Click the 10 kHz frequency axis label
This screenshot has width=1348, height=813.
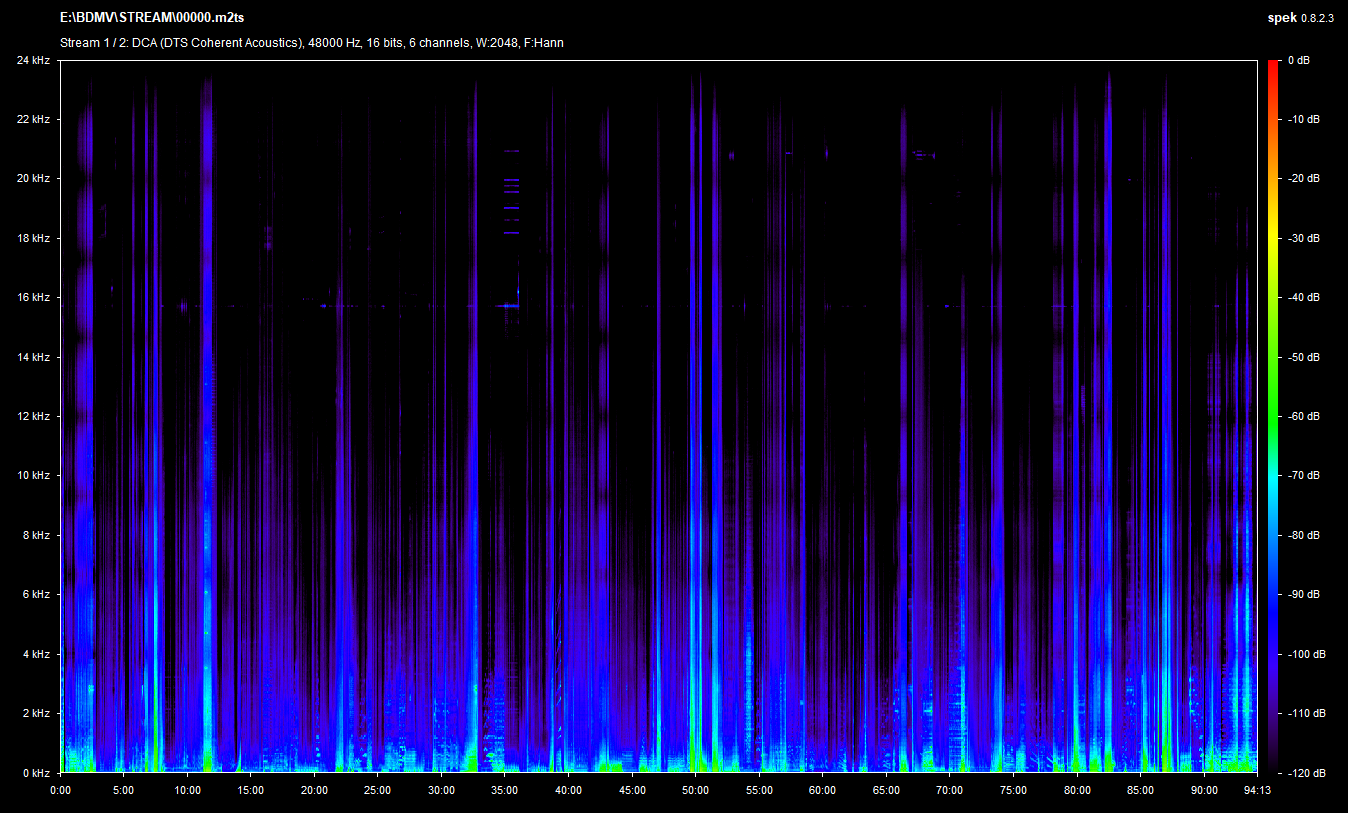pyautogui.click(x=33, y=476)
